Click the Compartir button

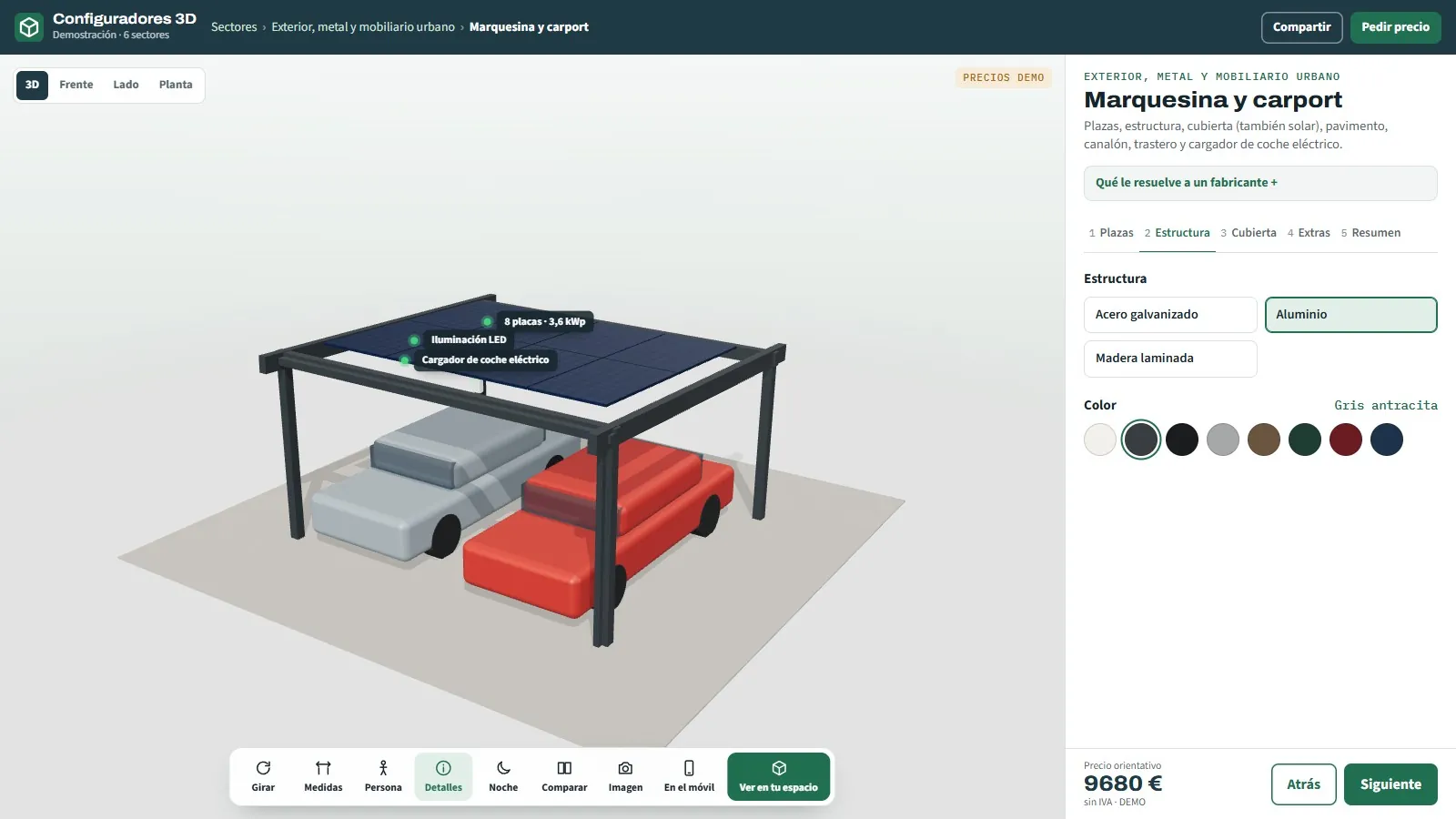click(x=1301, y=27)
